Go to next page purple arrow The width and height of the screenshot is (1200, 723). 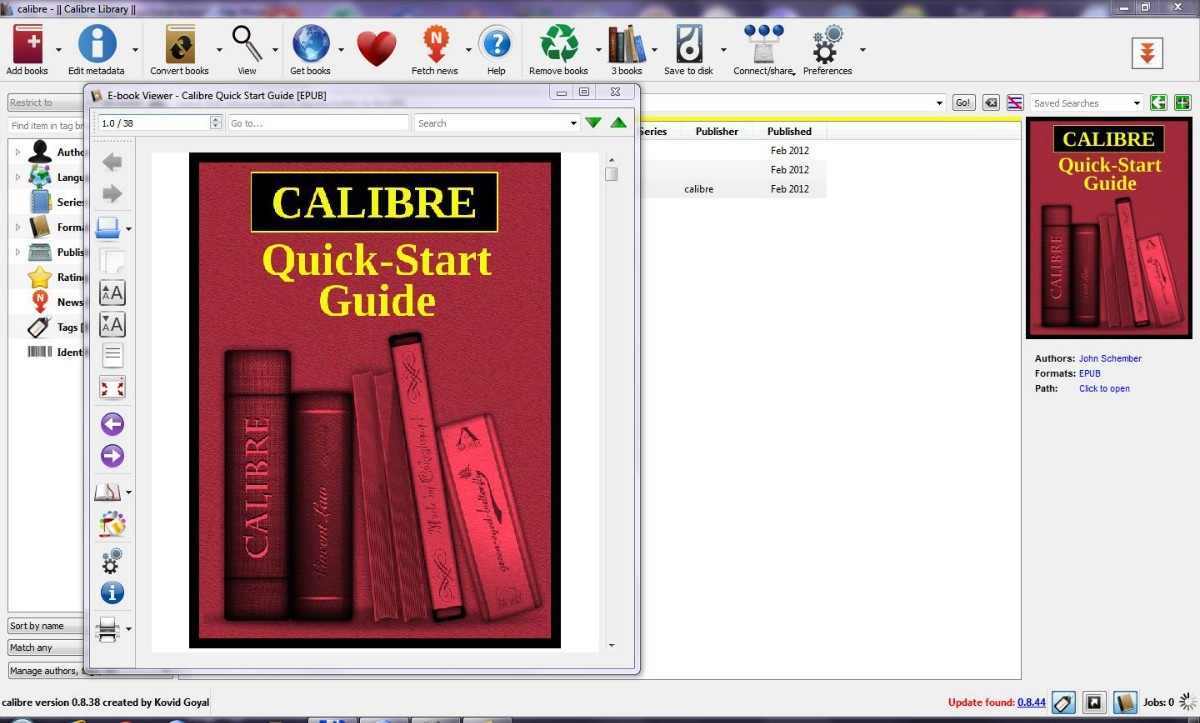click(112, 457)
